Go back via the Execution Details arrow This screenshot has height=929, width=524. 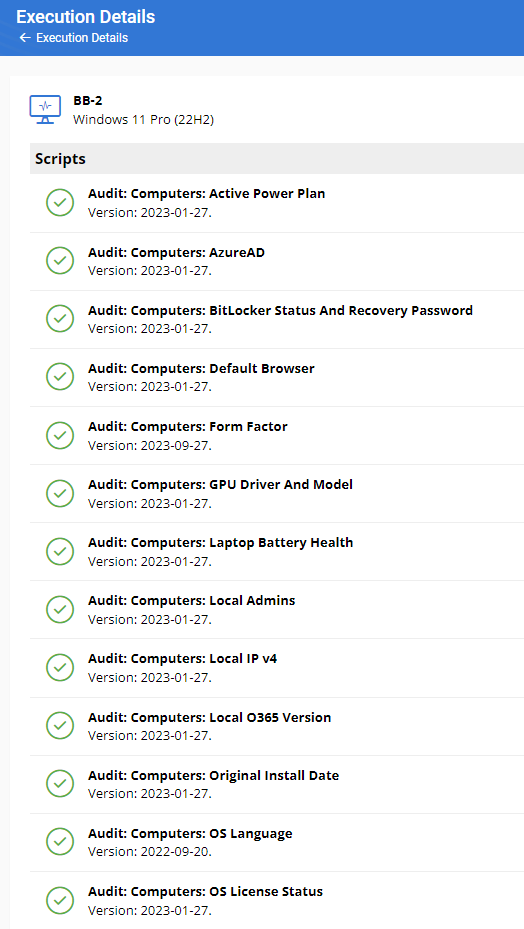[x=24, y=38]
